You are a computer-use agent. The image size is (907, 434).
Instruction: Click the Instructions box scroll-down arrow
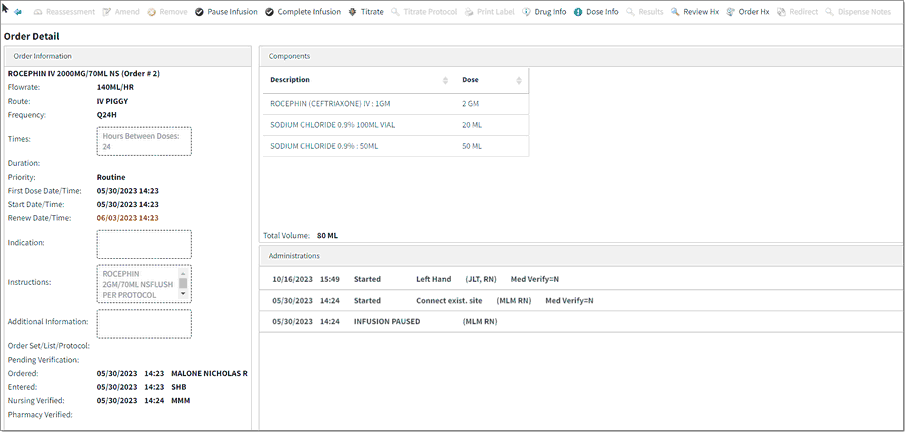183,294
